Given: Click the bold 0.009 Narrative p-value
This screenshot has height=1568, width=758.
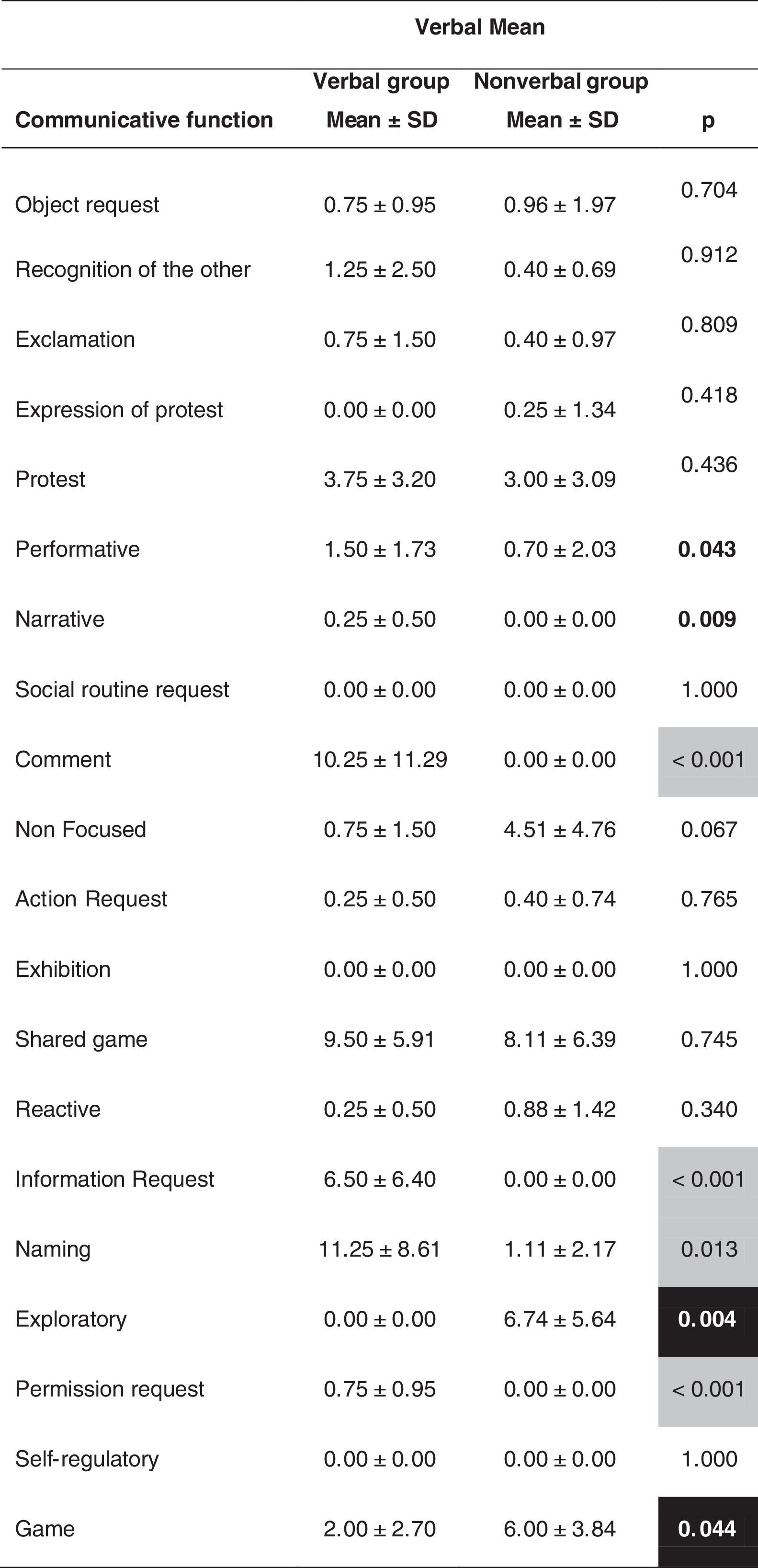Looking at the screenshot, I should pyautogui.click(x=707, y=619).
